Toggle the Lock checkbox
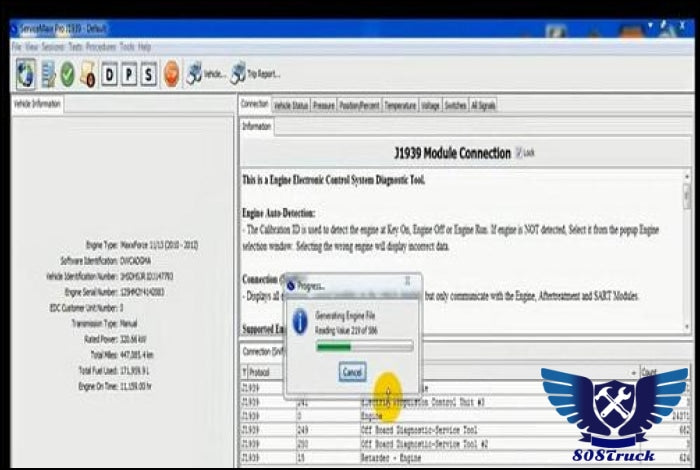 point(518,153)
